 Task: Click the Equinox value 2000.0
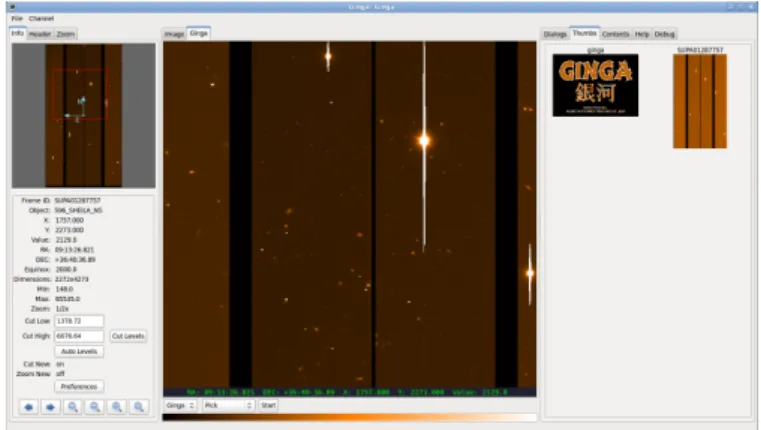point(66,269)
